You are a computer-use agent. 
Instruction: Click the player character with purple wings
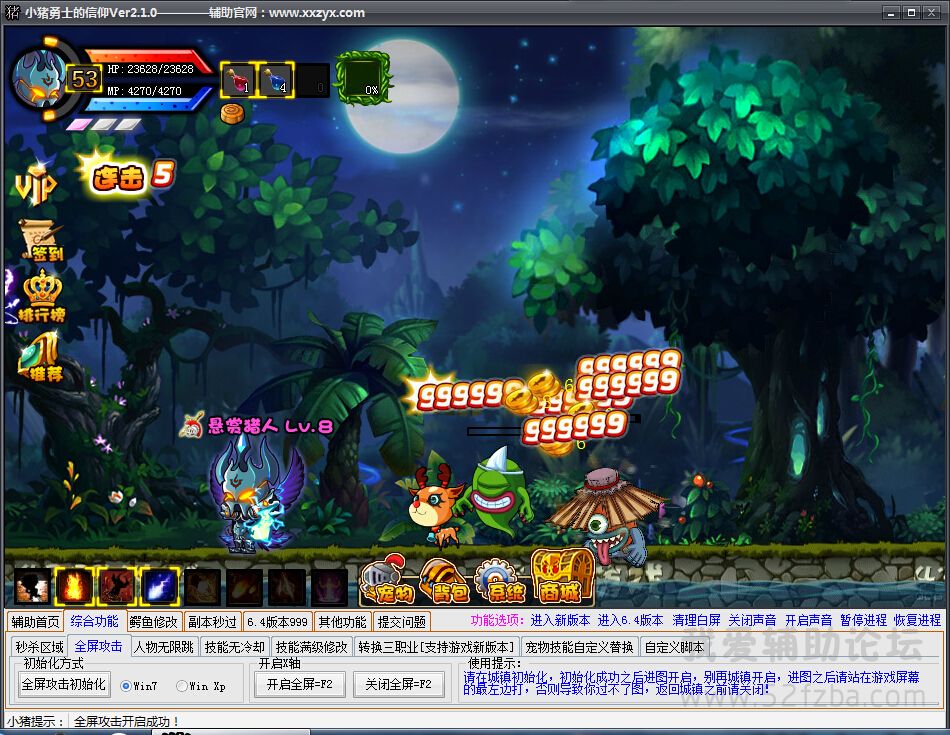[257, 494]
